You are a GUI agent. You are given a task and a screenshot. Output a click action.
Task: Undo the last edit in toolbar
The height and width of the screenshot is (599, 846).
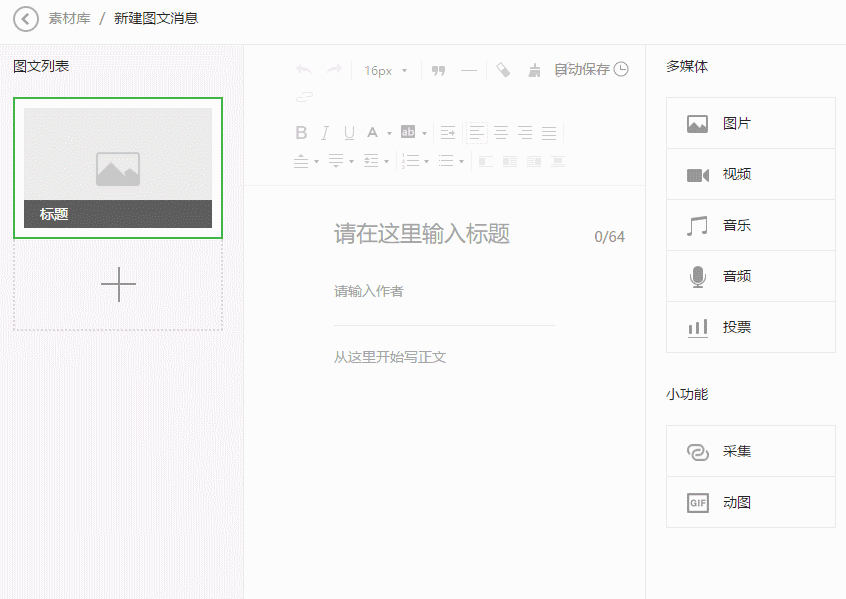pos(304,70)
